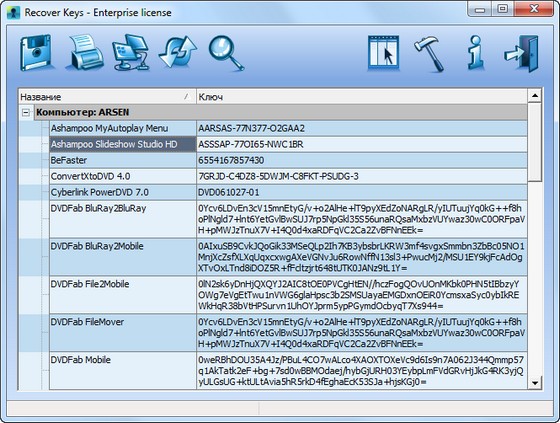Image resolution: width=560 pixels, height=423 pixels.
Task: Select the DVDFab FileMover entry
Action: click(x=122, y=333)
